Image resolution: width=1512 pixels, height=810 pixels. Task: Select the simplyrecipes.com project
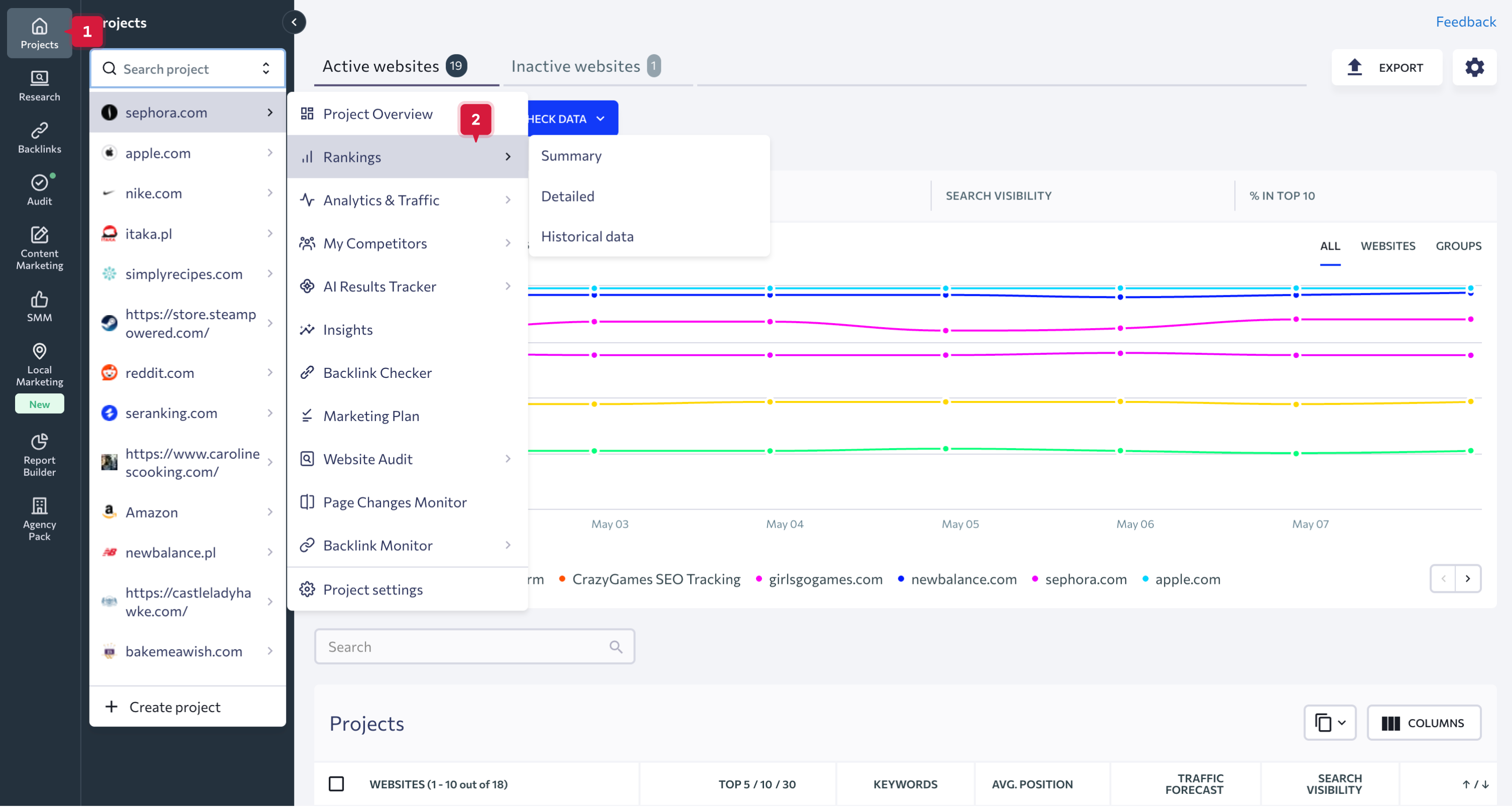point(187,274)
